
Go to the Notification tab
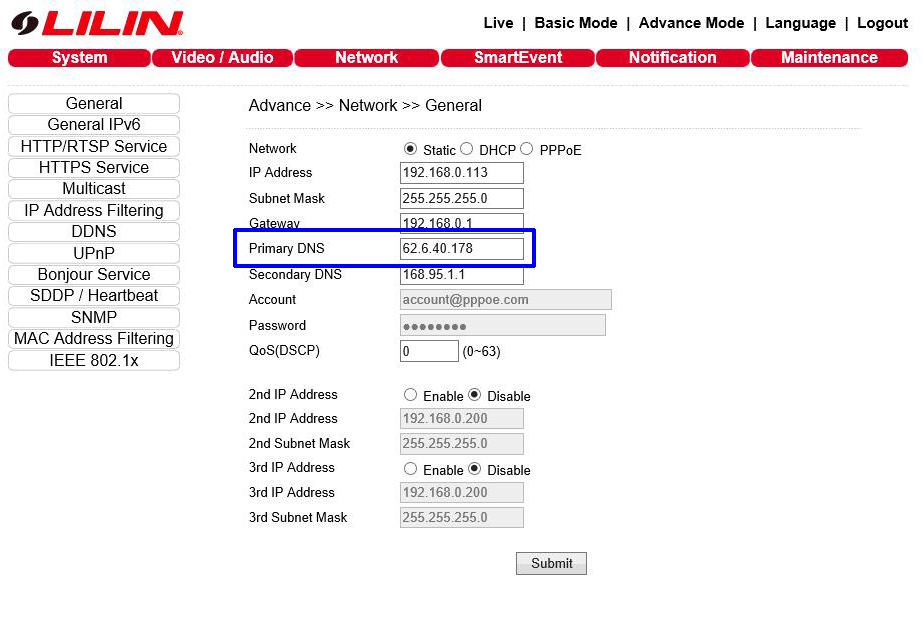pyautogui.click(x=672, y=58)
